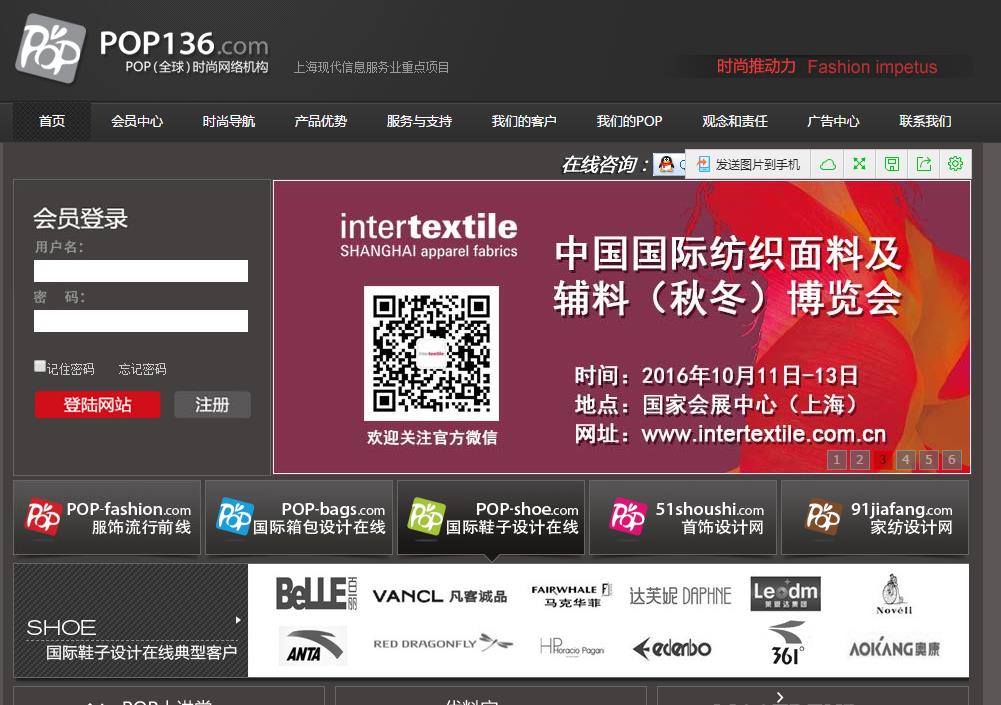Image resolution: width=1001 pixels, height=705 pixels.
Task: Tick the 记住密码 remember password checkbox
Action: pos(40,366)
